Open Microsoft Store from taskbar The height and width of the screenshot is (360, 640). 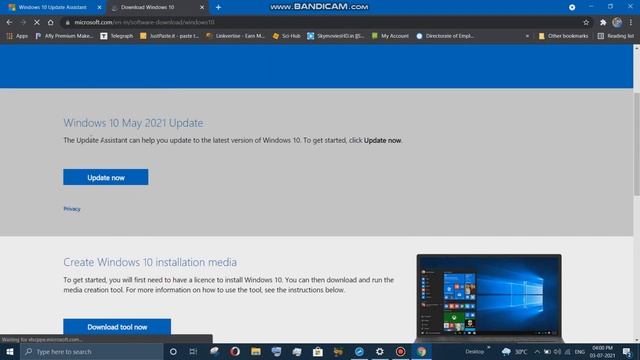click(x=318, y=351)
